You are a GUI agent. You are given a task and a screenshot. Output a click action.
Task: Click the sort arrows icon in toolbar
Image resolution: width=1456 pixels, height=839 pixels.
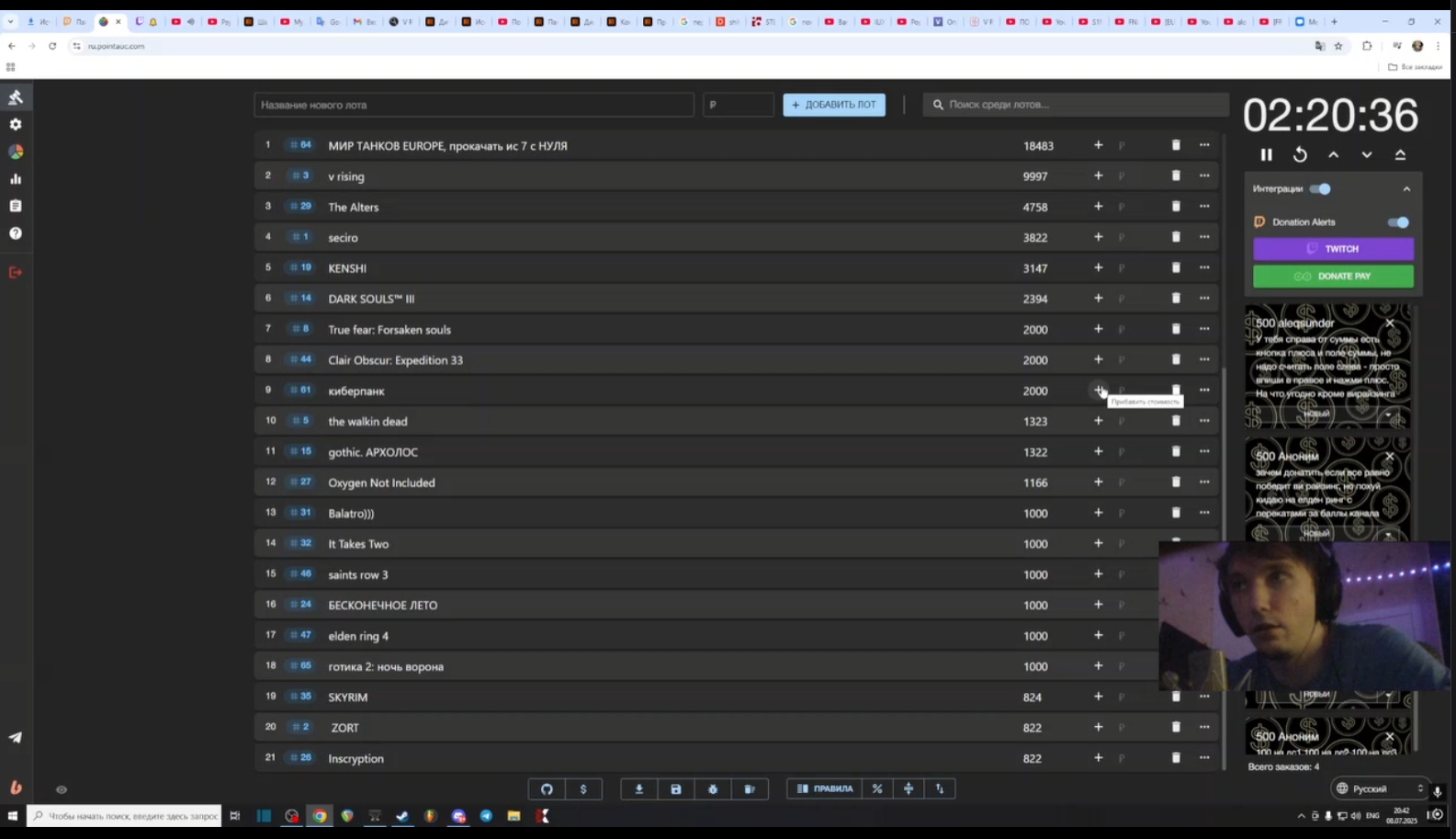pos(940,788)
